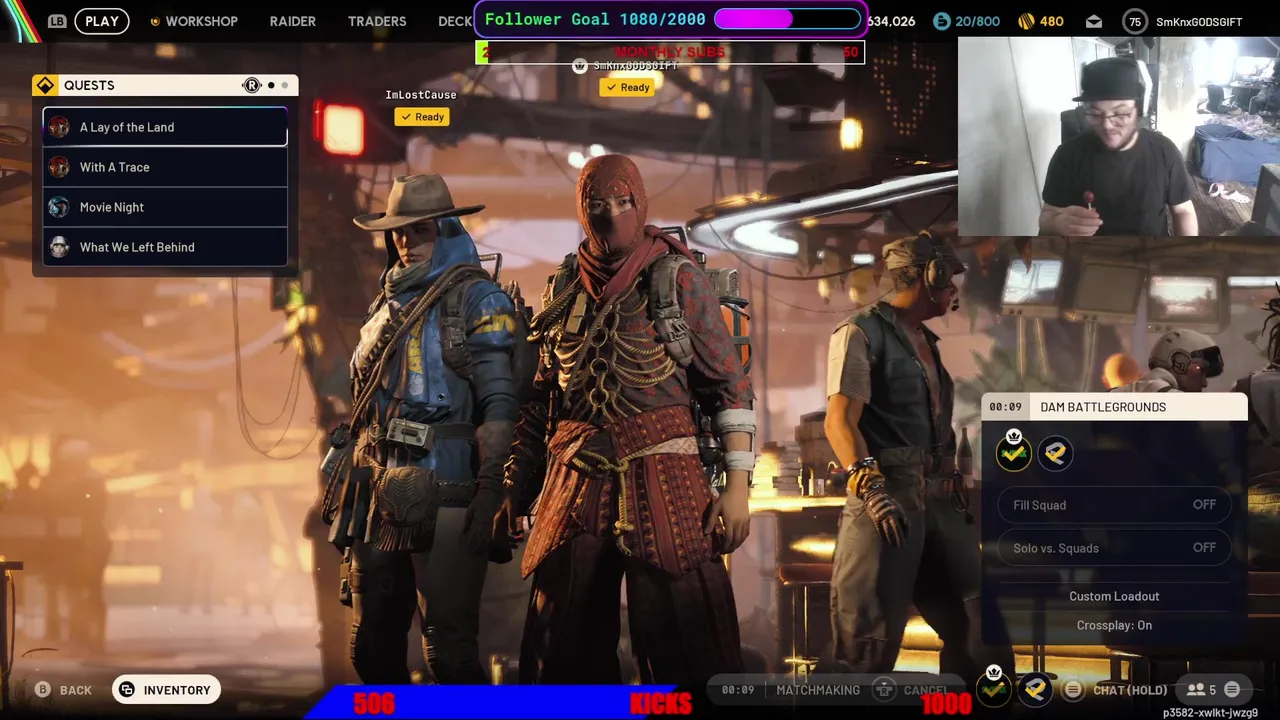The image size is (1280, 720).
Task: Open the SmKnxGODSGIFT profile name
Action: click(x=1199, y=21)
